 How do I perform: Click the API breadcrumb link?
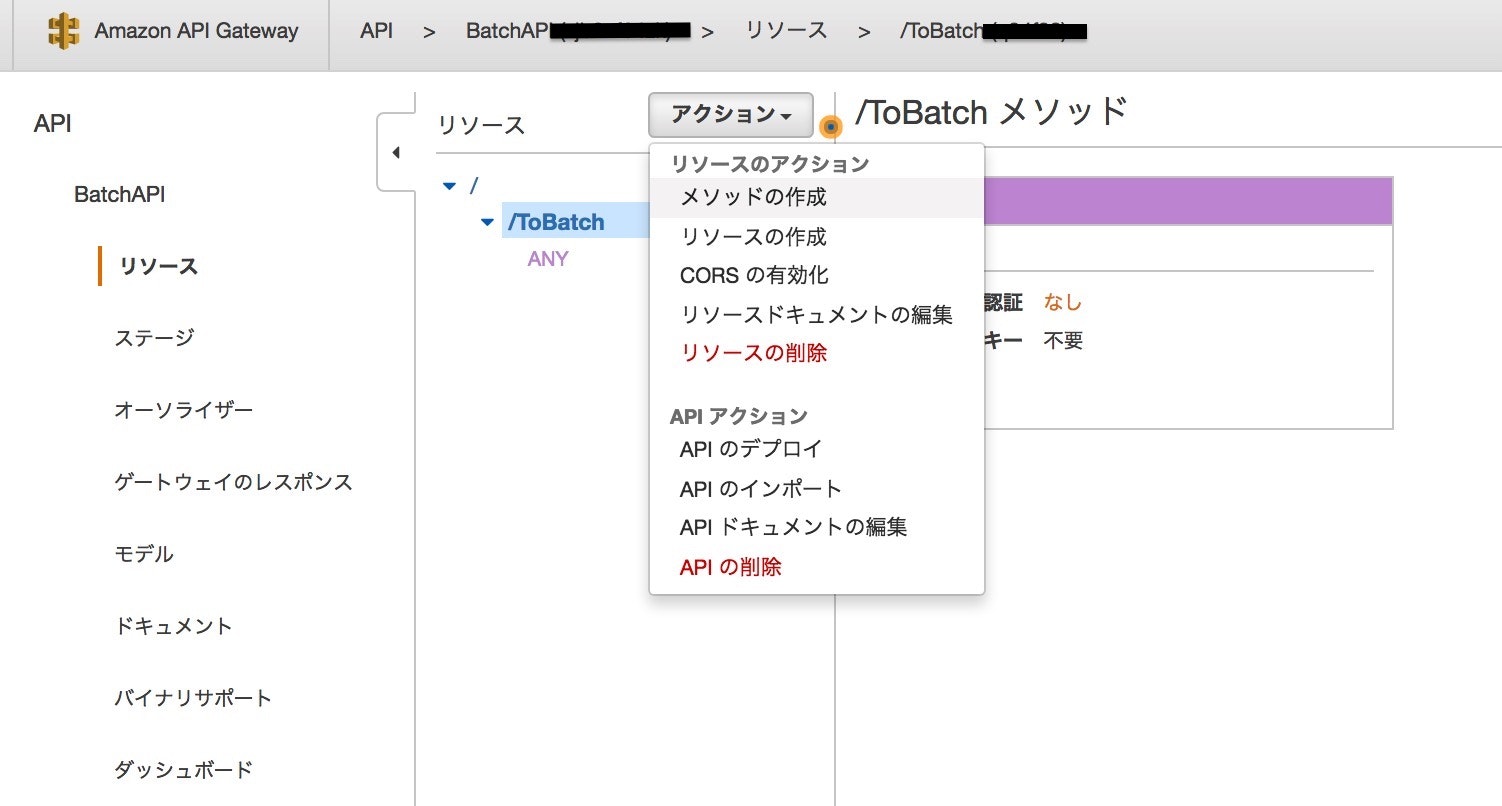point(376,30)
